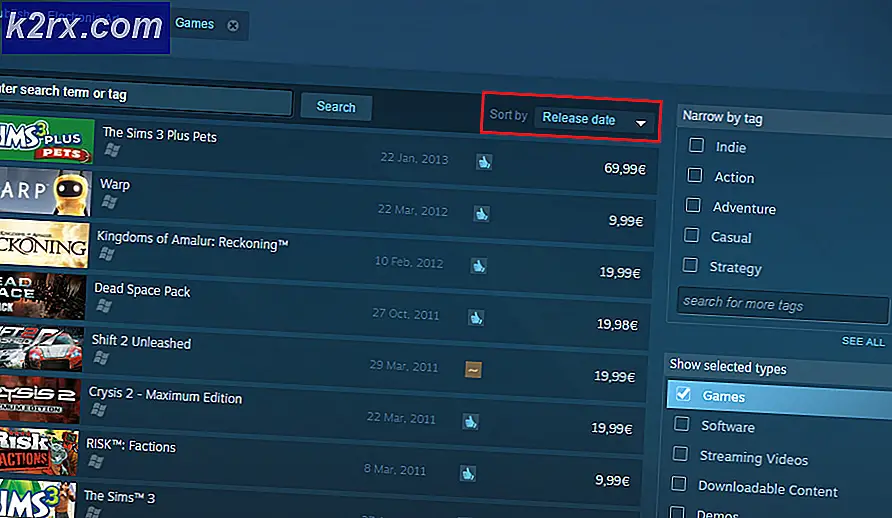Click the positive review icon for Warp
The width and height of the screenshot is (892, 518).
pyautogui.click(x=482, y=214)
